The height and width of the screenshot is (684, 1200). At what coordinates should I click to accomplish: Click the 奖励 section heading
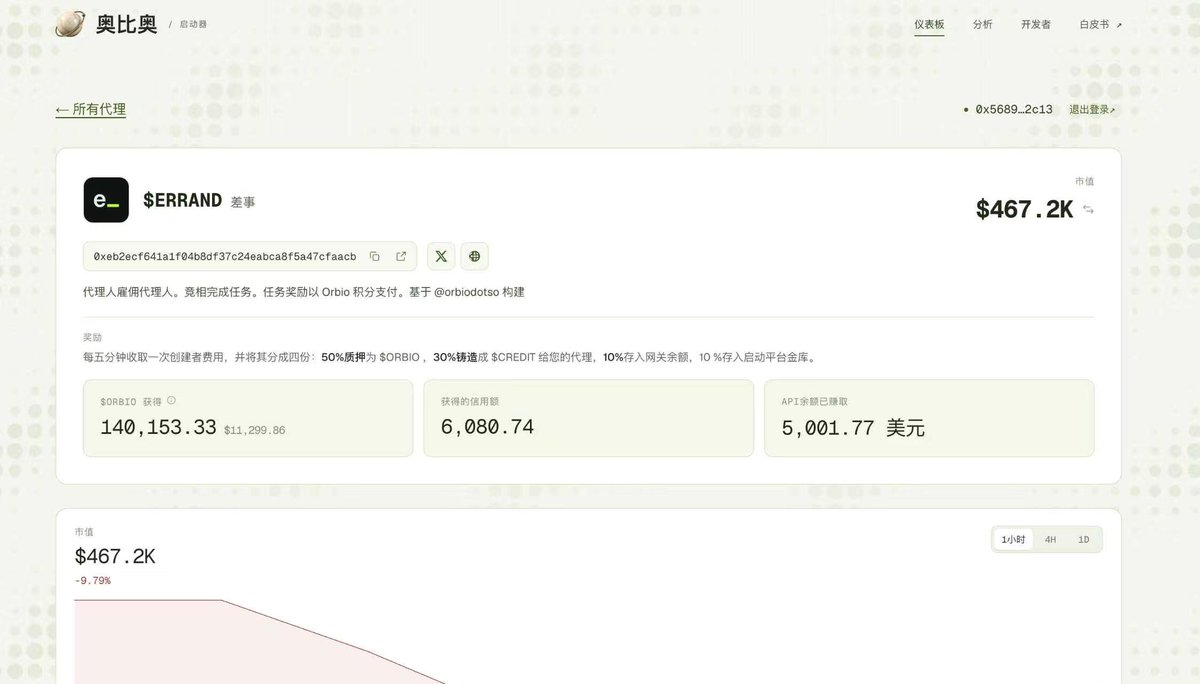point(93,337)
